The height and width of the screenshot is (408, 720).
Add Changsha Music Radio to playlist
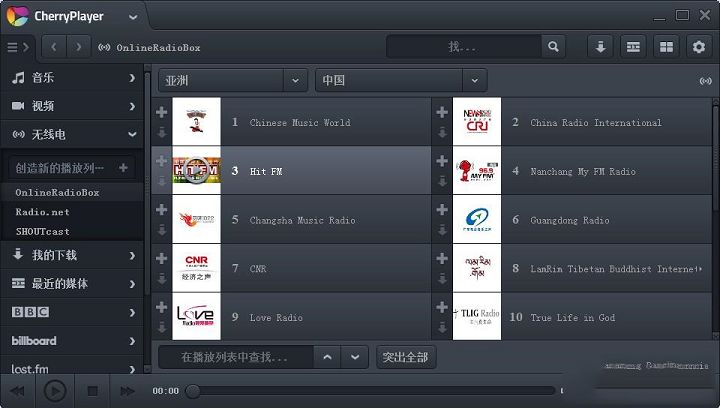(161, 209)
